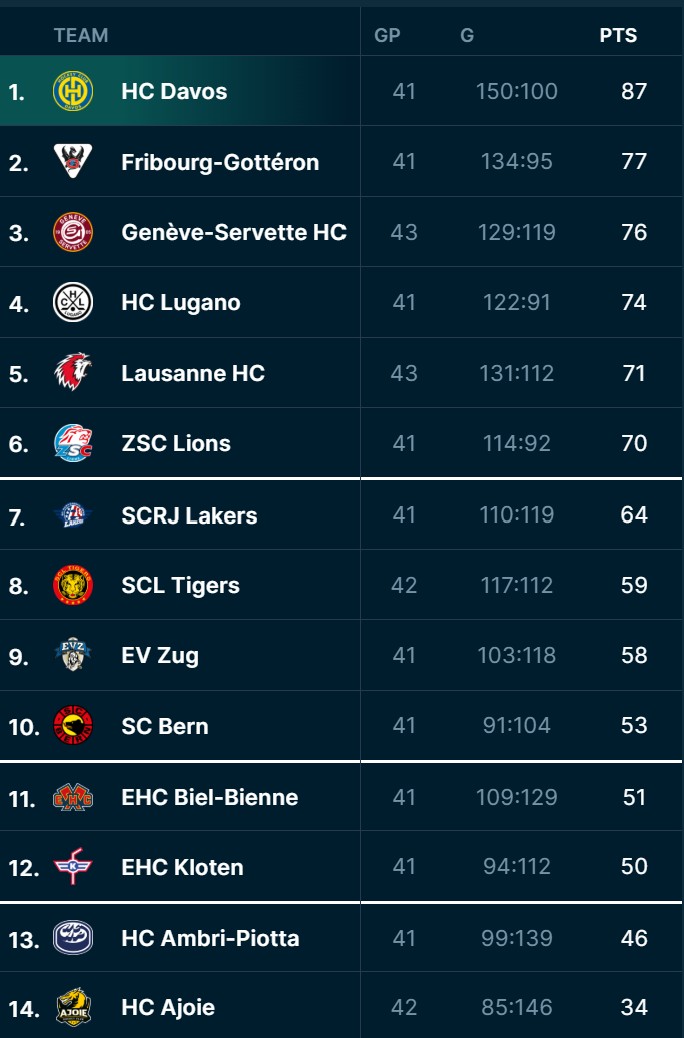The image size is (684, 1038).
Task: Click the TEAM column header
Action: 81,36
